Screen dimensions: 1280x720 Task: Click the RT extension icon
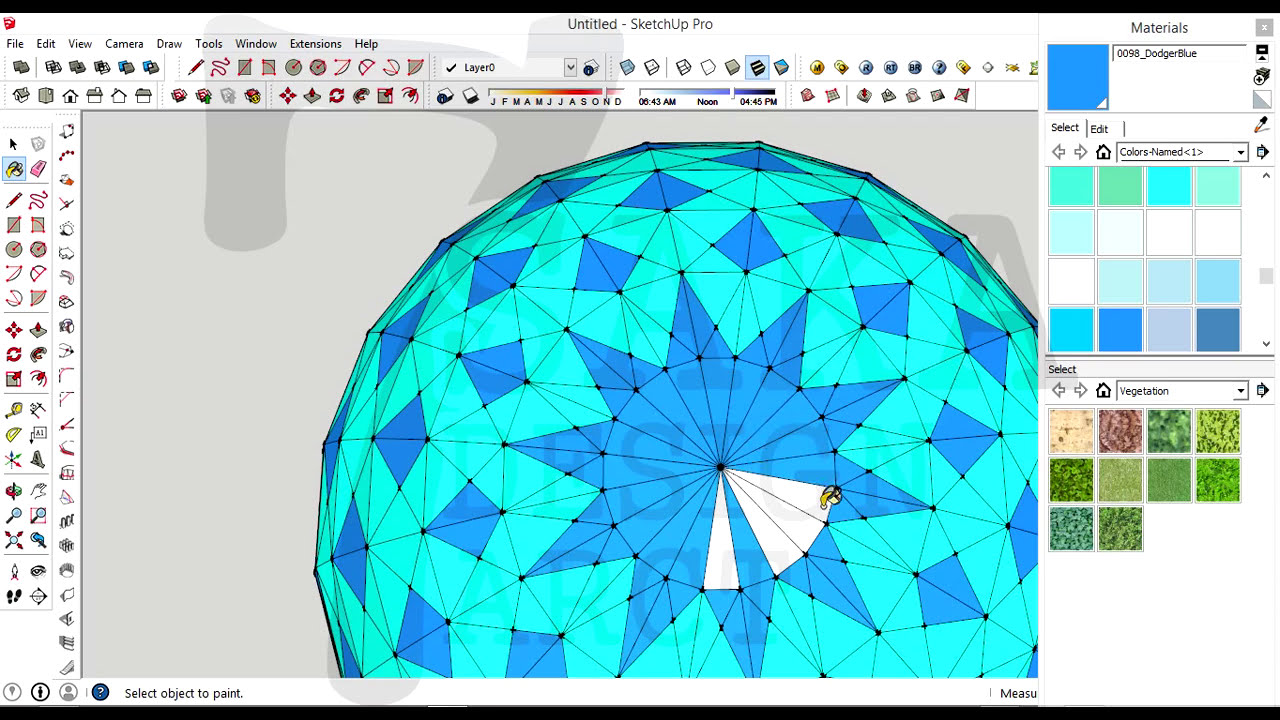pos(890,67)
